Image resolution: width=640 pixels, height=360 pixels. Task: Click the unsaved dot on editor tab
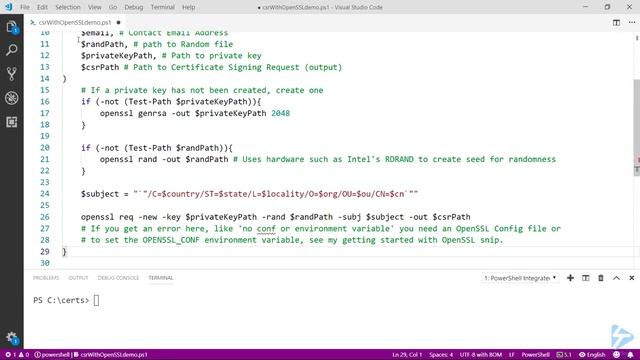(118, 22)
